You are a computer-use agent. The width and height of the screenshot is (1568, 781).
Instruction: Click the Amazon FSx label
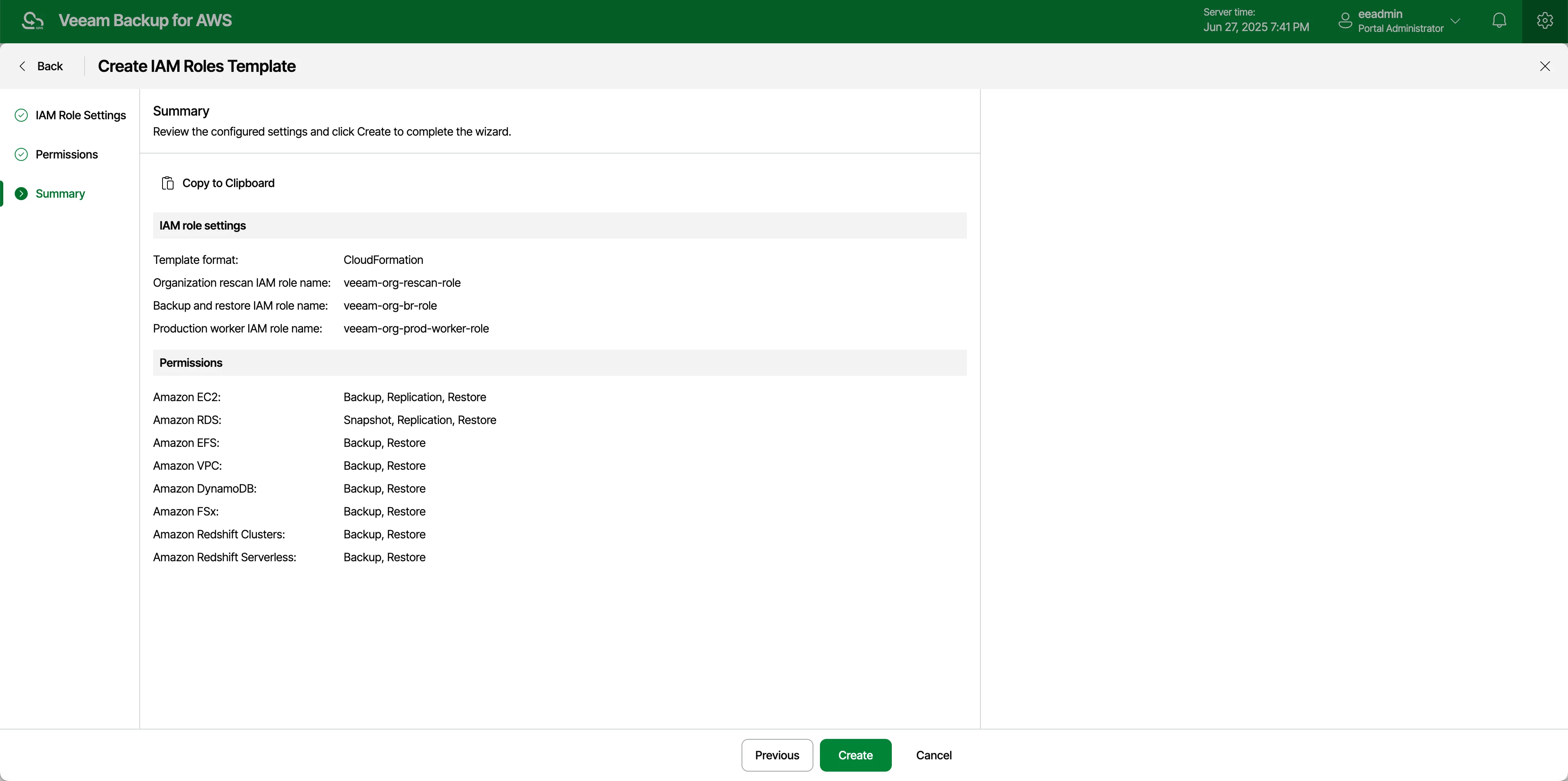tap(186, 512)
